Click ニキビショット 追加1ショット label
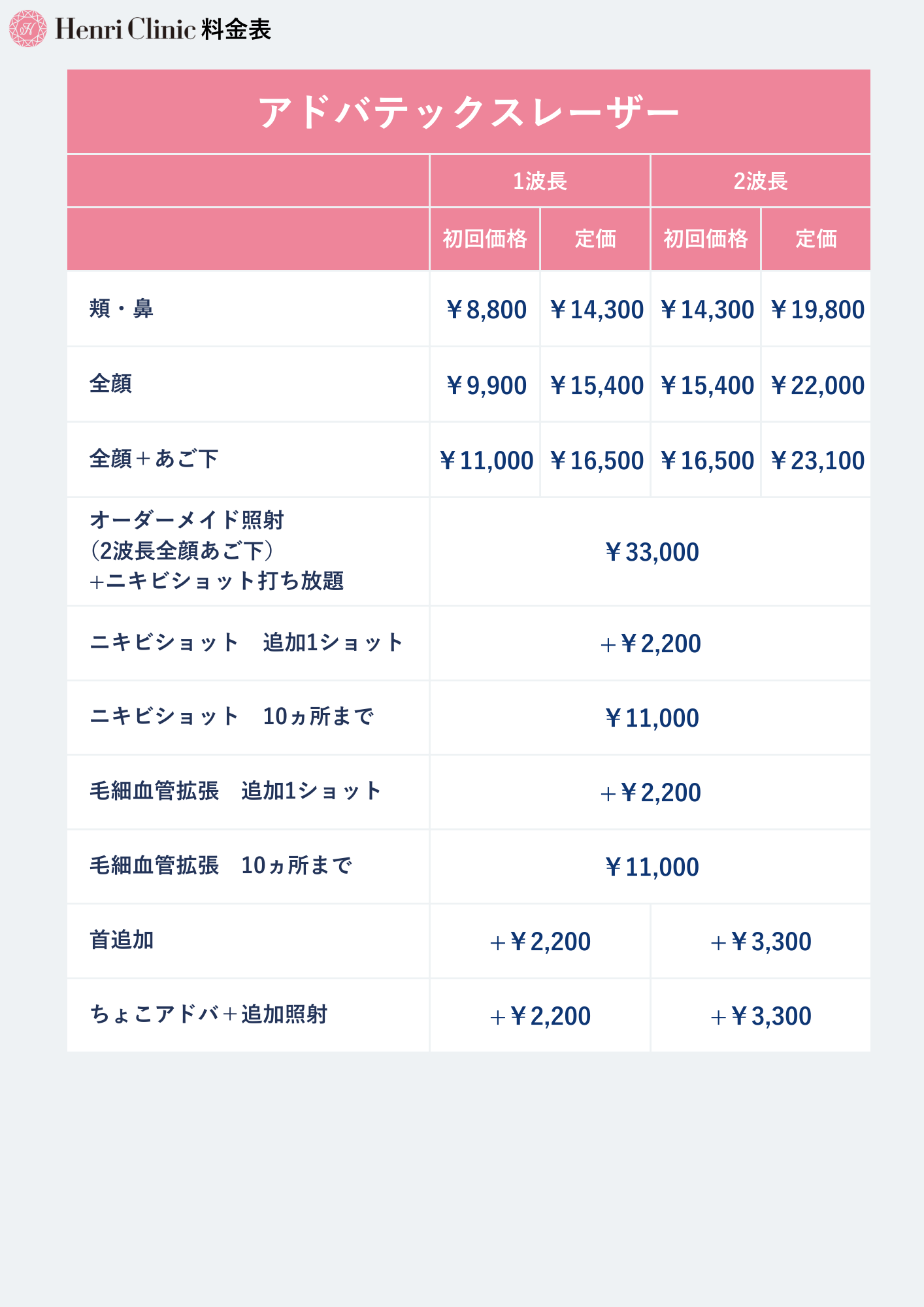Screen dimensions: 924x1307 pos(246,642)
